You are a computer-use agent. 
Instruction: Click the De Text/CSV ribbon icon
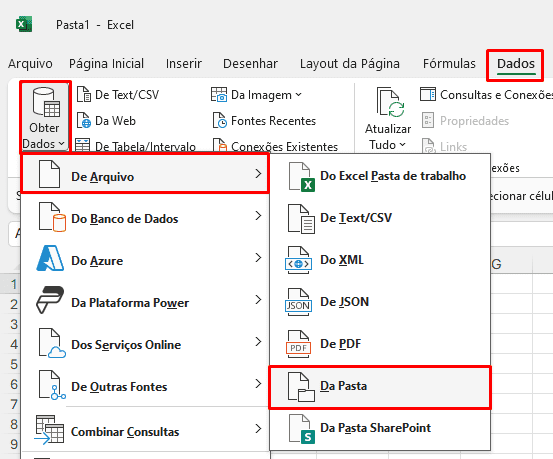click(84, 95)
